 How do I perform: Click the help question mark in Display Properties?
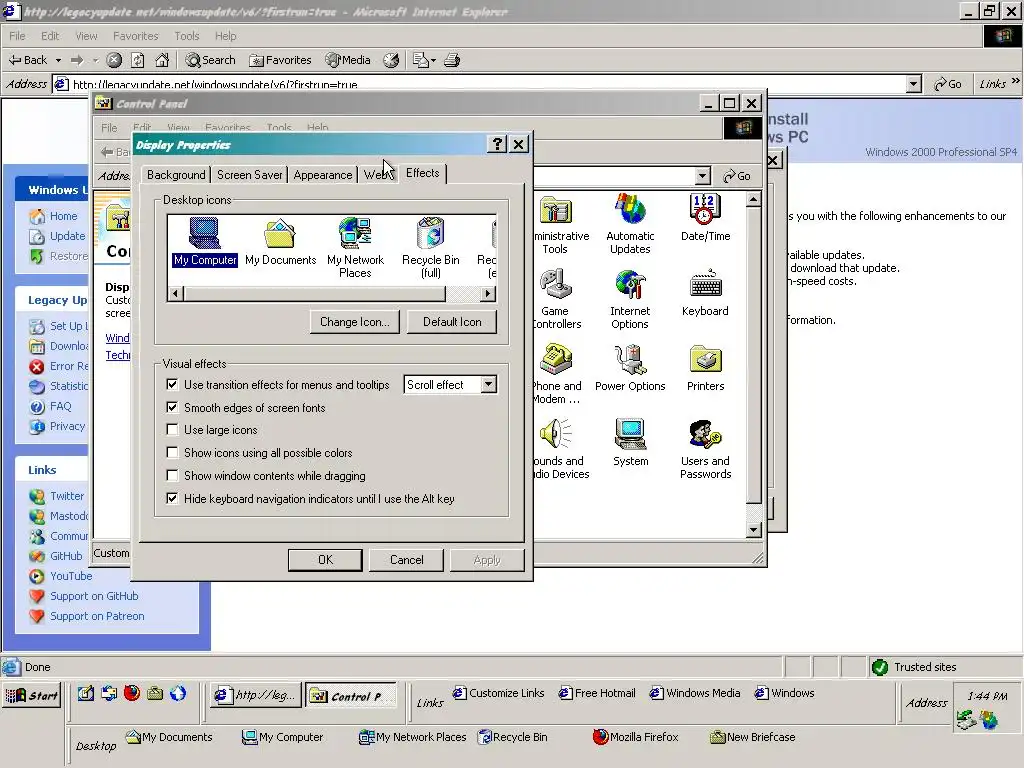pos(497,144)
